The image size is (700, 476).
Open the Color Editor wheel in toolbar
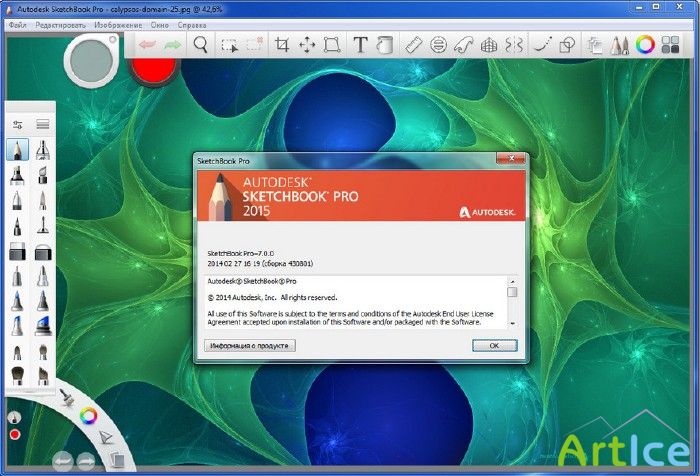tap(645, 45)
